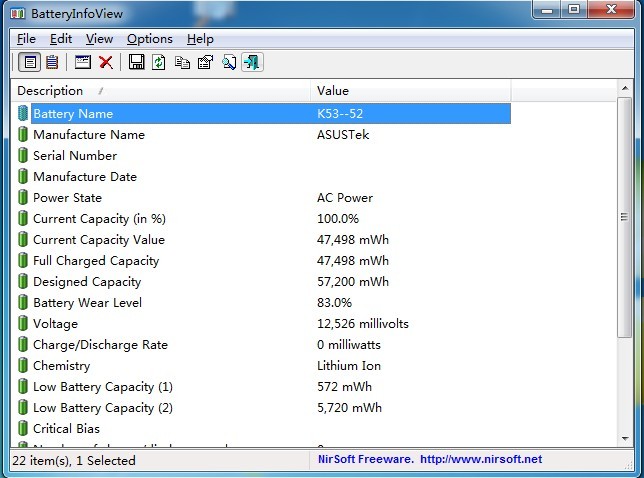Image resolution: width=644 pixels, height=478 pixels.
Task: Click the Copy selected items icon
Action: point(182,63)
